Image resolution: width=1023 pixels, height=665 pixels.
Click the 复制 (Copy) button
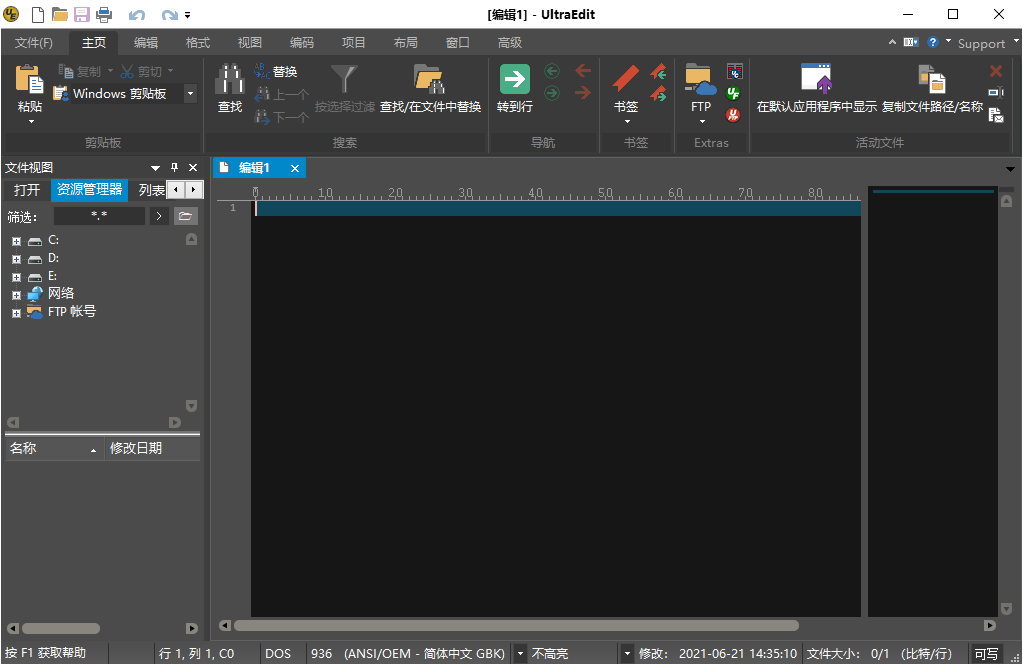click(80, 71)
